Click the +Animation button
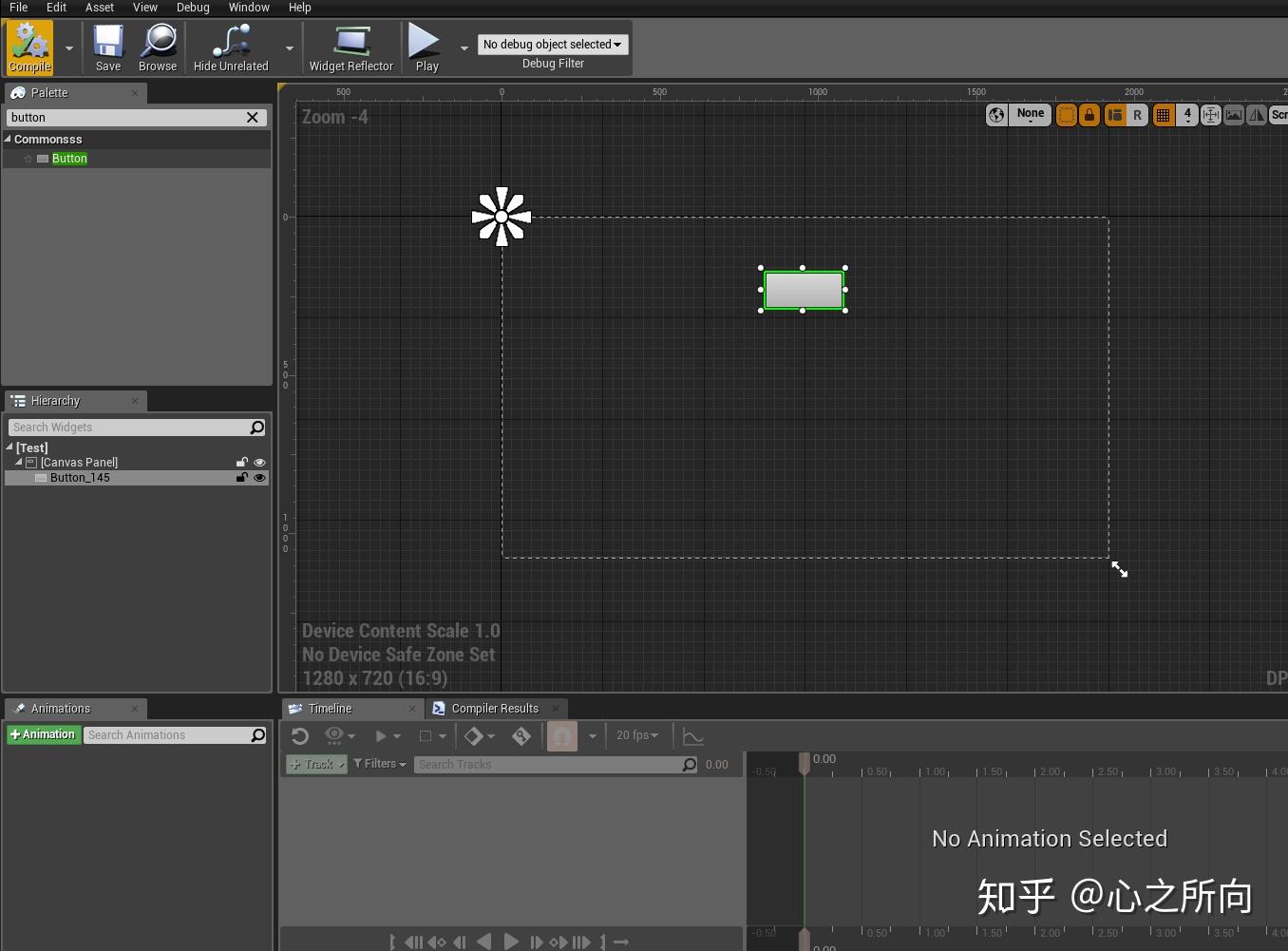The image size is (1288, 951). (x=43, y=734)
